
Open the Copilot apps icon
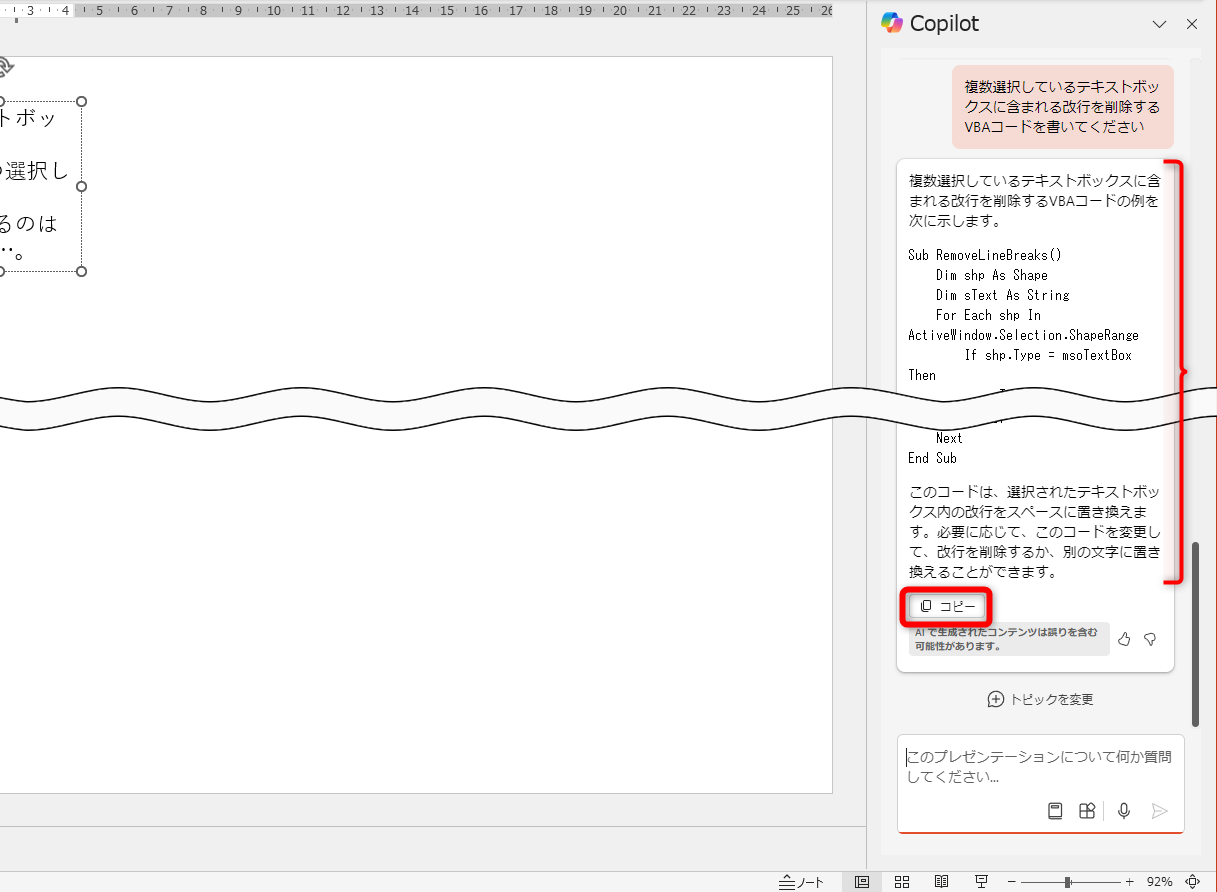coord(1087,811)
